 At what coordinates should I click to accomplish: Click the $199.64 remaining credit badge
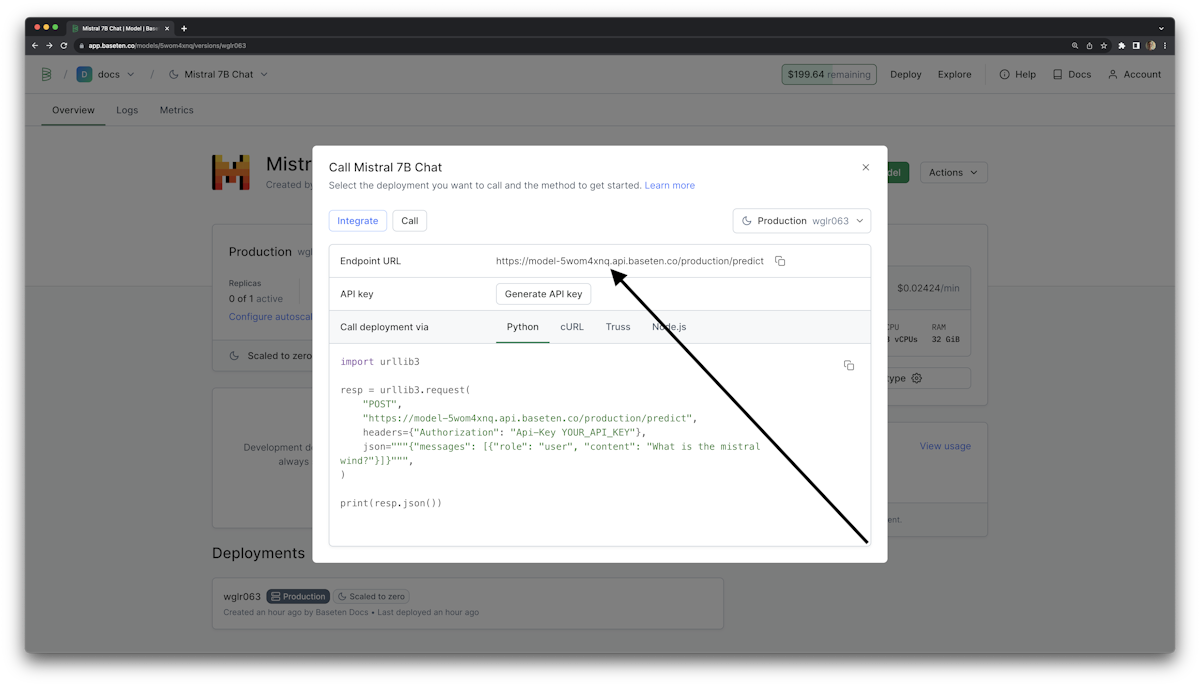829,74
